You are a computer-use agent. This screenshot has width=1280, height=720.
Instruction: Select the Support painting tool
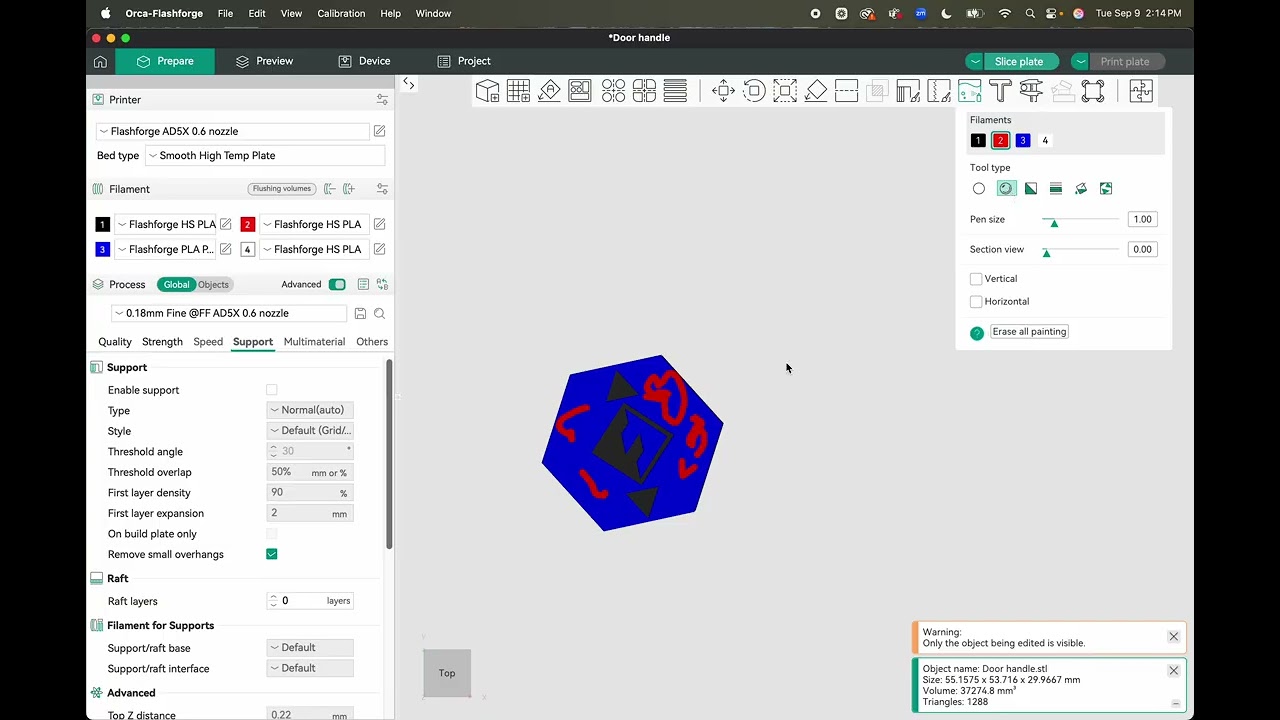pyautogui.click(x=908, y=91)
